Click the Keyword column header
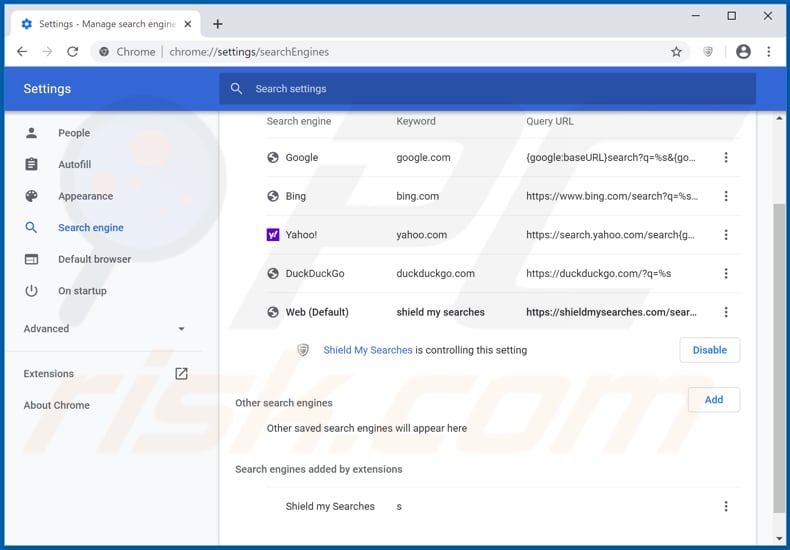This screenshot has width=790, height=550. pos(416,121)
